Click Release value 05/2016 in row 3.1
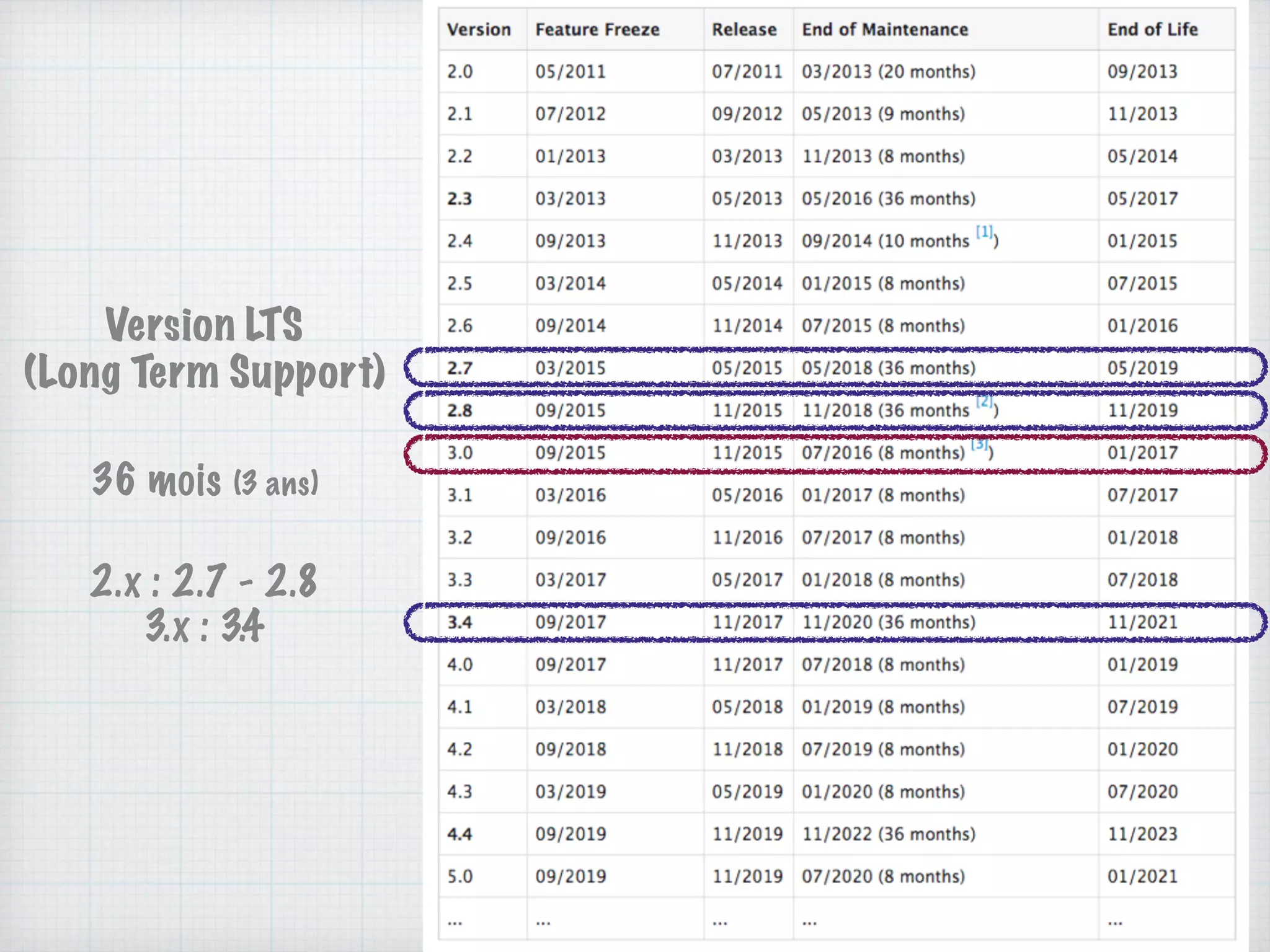The image size is (1270, 952). [x=747, y=495]
